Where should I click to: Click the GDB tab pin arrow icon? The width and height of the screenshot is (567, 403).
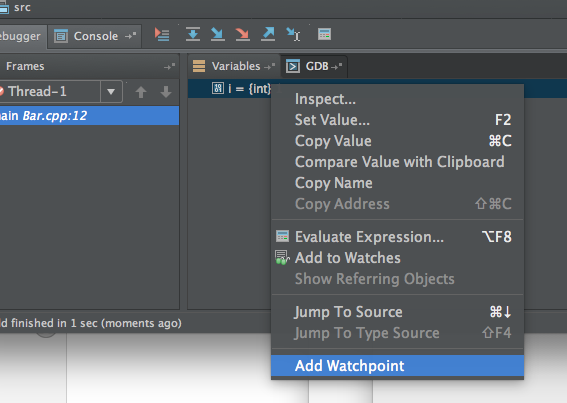point(336,67)
